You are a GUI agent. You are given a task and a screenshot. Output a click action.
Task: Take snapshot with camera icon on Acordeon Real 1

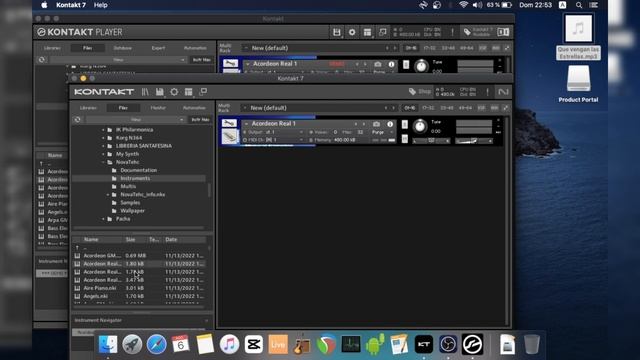tap(376, 124)
